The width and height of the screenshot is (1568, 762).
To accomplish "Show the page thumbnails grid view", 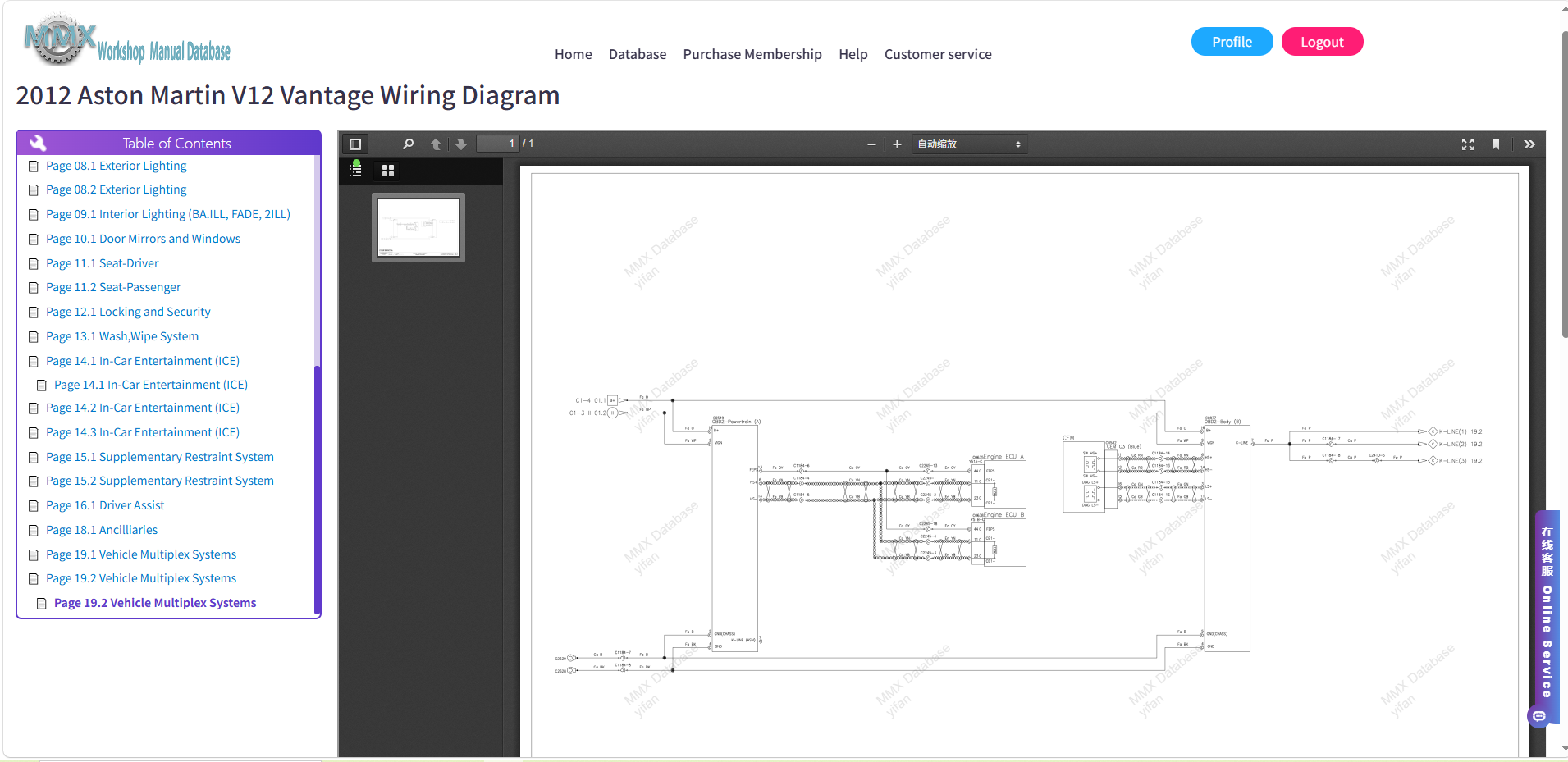I will (388, 171).
